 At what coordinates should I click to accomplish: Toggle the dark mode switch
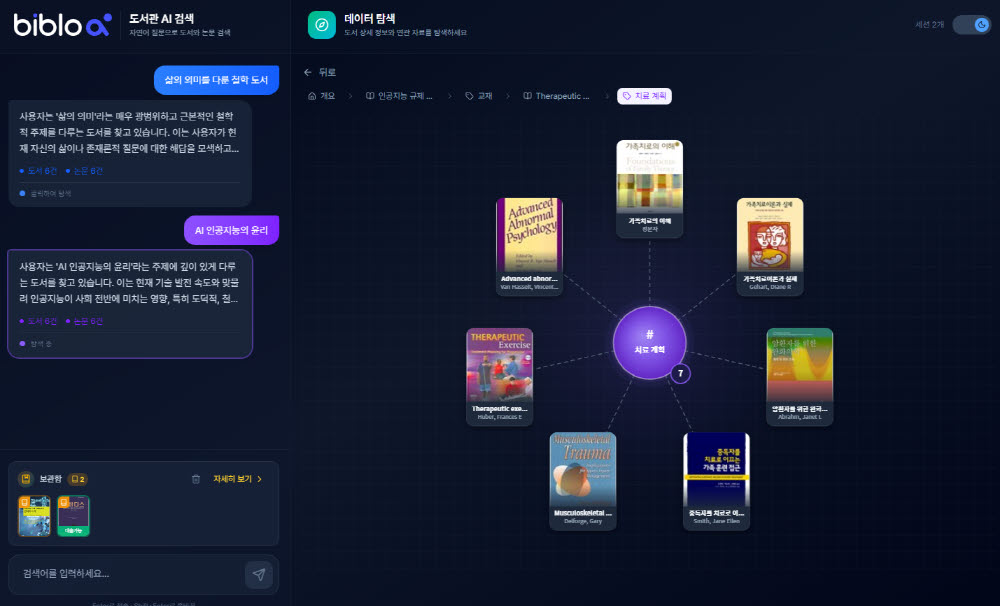pyautogui.click(x=968, y=25)
